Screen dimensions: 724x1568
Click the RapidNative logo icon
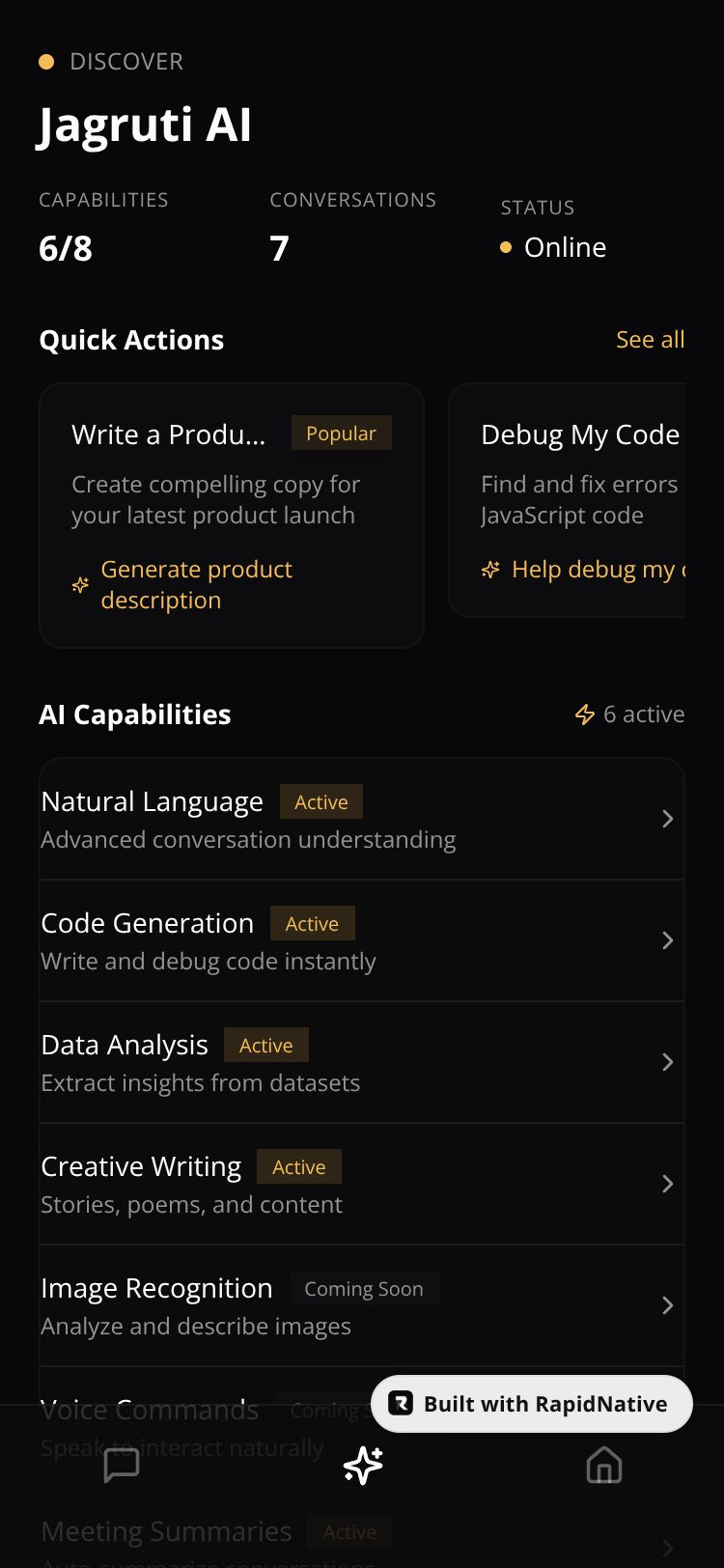coord(401,1404)
